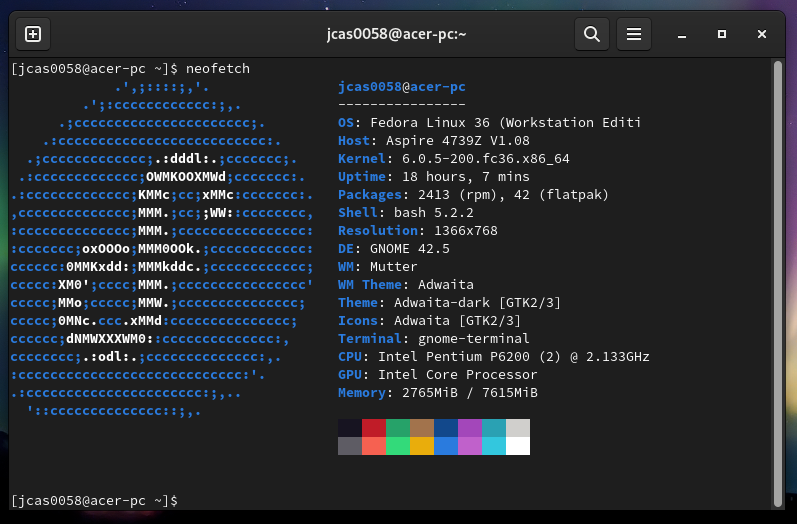Click the Fedora ASCII art logo
Viewport: 797px width, 524px height.
tap(162, 249)
